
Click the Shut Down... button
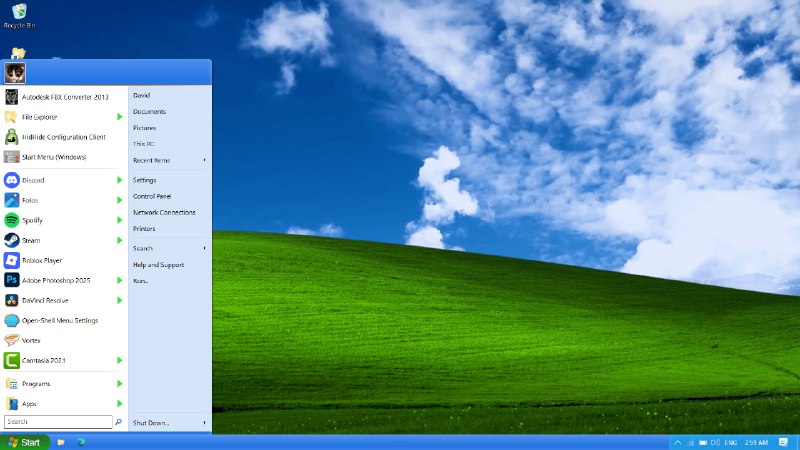(151, 423)
